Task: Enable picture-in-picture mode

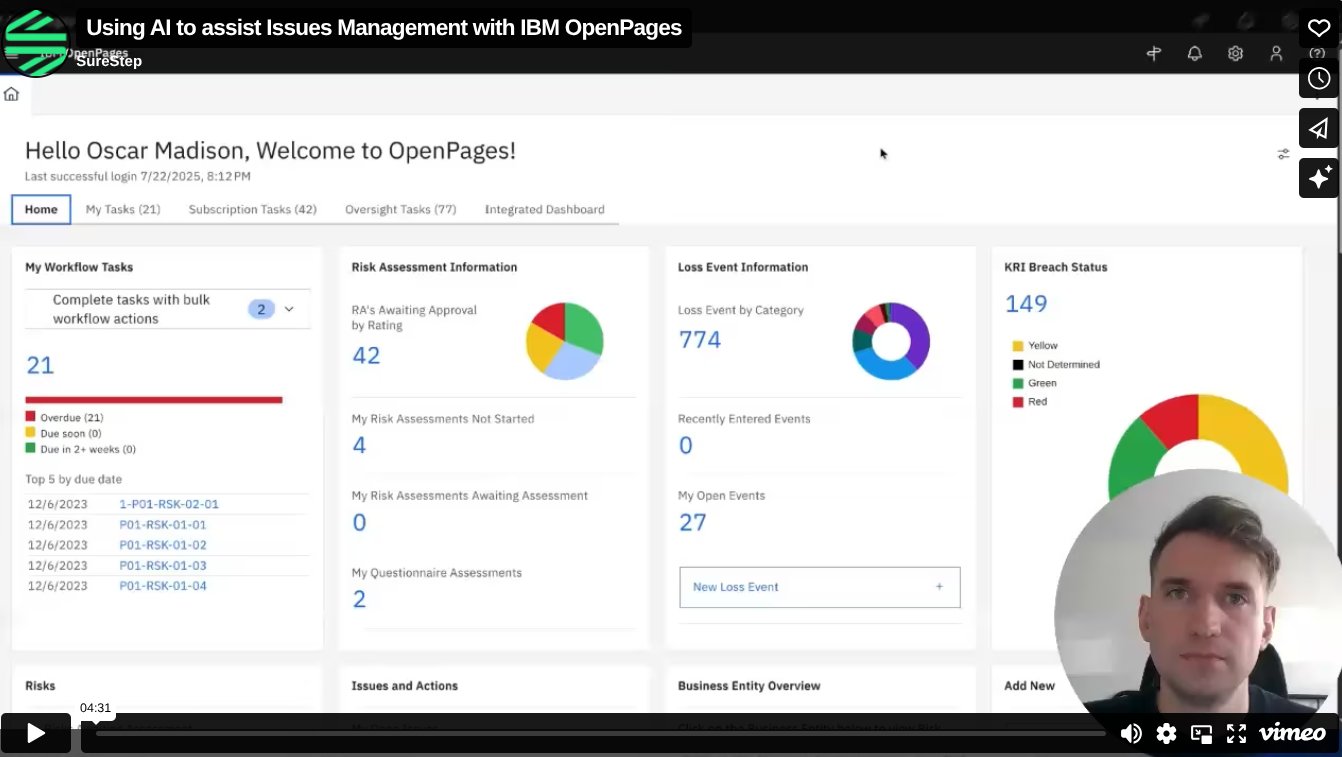Action: tap(1201, 734)
